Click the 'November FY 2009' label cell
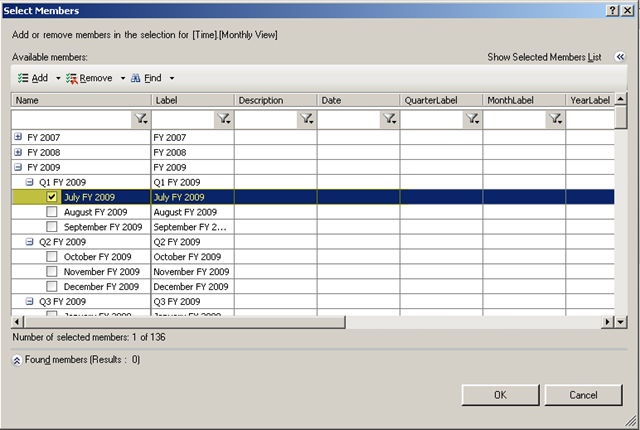640x430 pixels. [193, 272]
